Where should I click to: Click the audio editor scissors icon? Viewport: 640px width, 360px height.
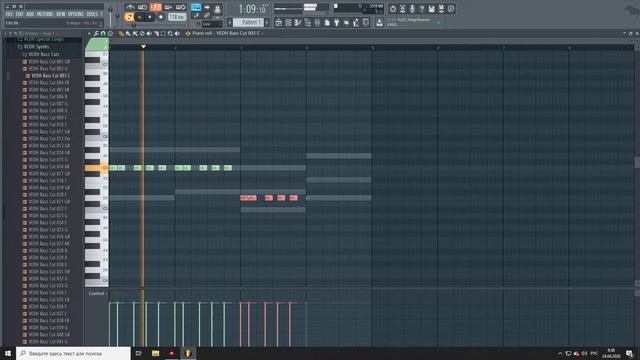pos(402,8)
